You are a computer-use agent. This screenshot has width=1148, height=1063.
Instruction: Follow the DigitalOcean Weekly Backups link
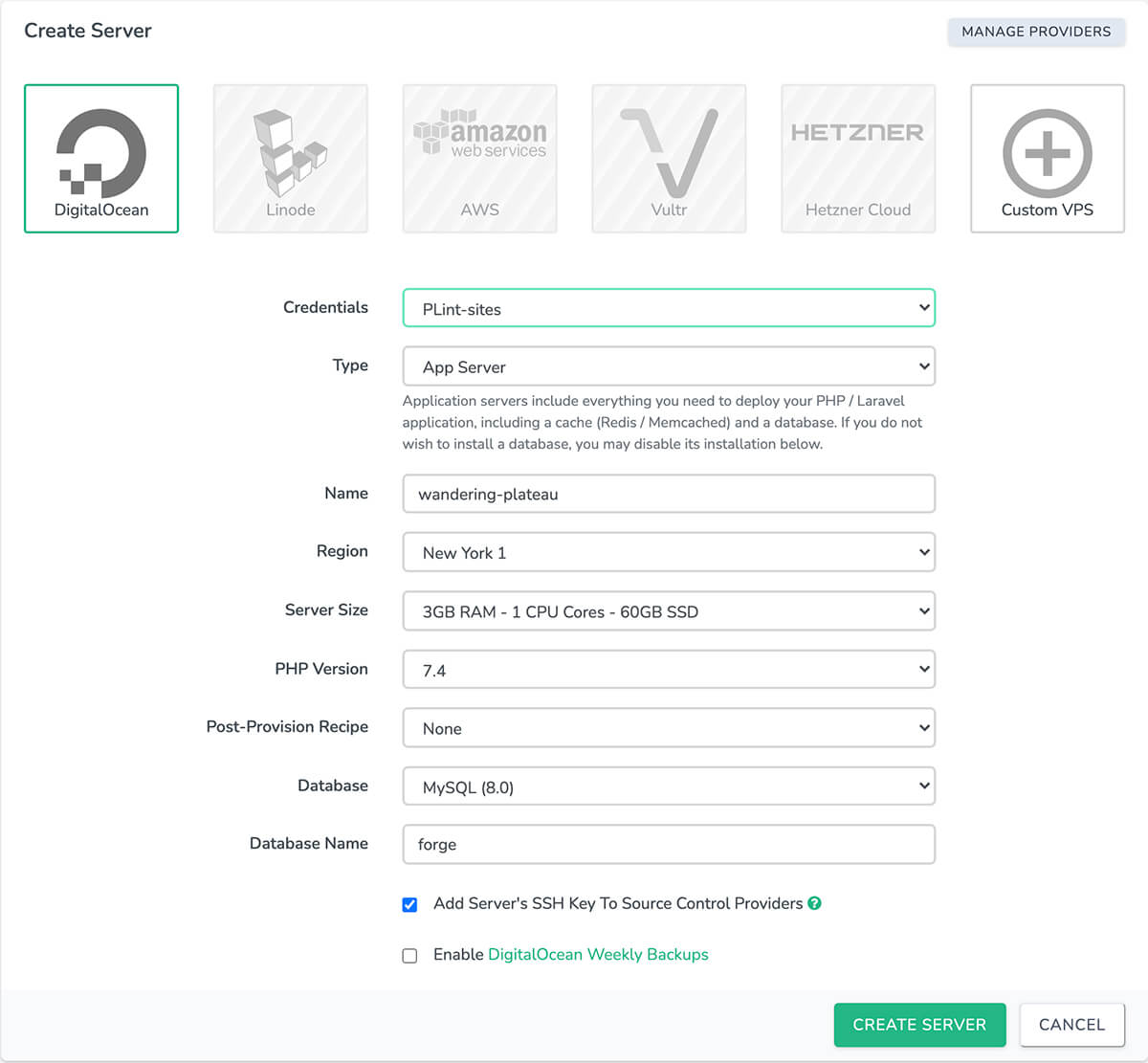tap(597, 954)
